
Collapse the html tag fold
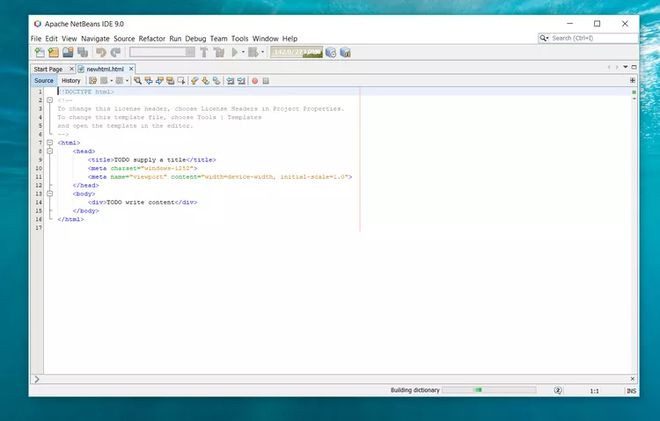50,143
